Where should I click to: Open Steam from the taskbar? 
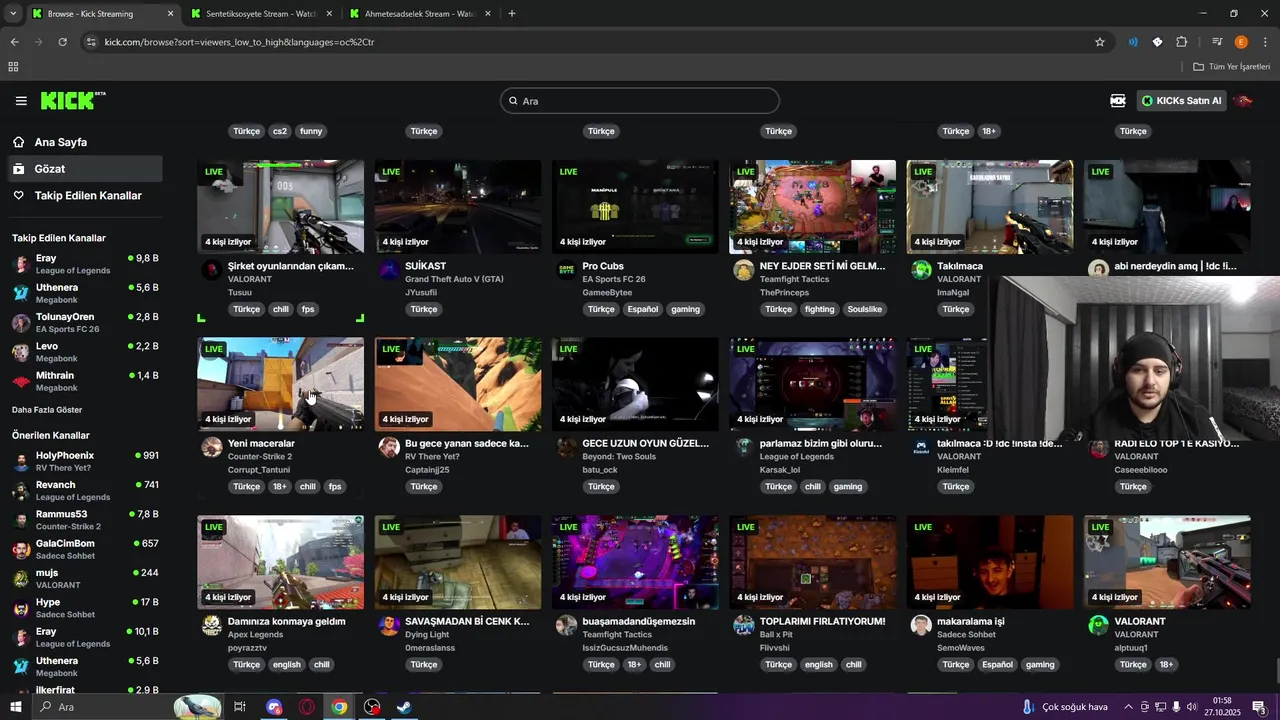pos(404,707)
